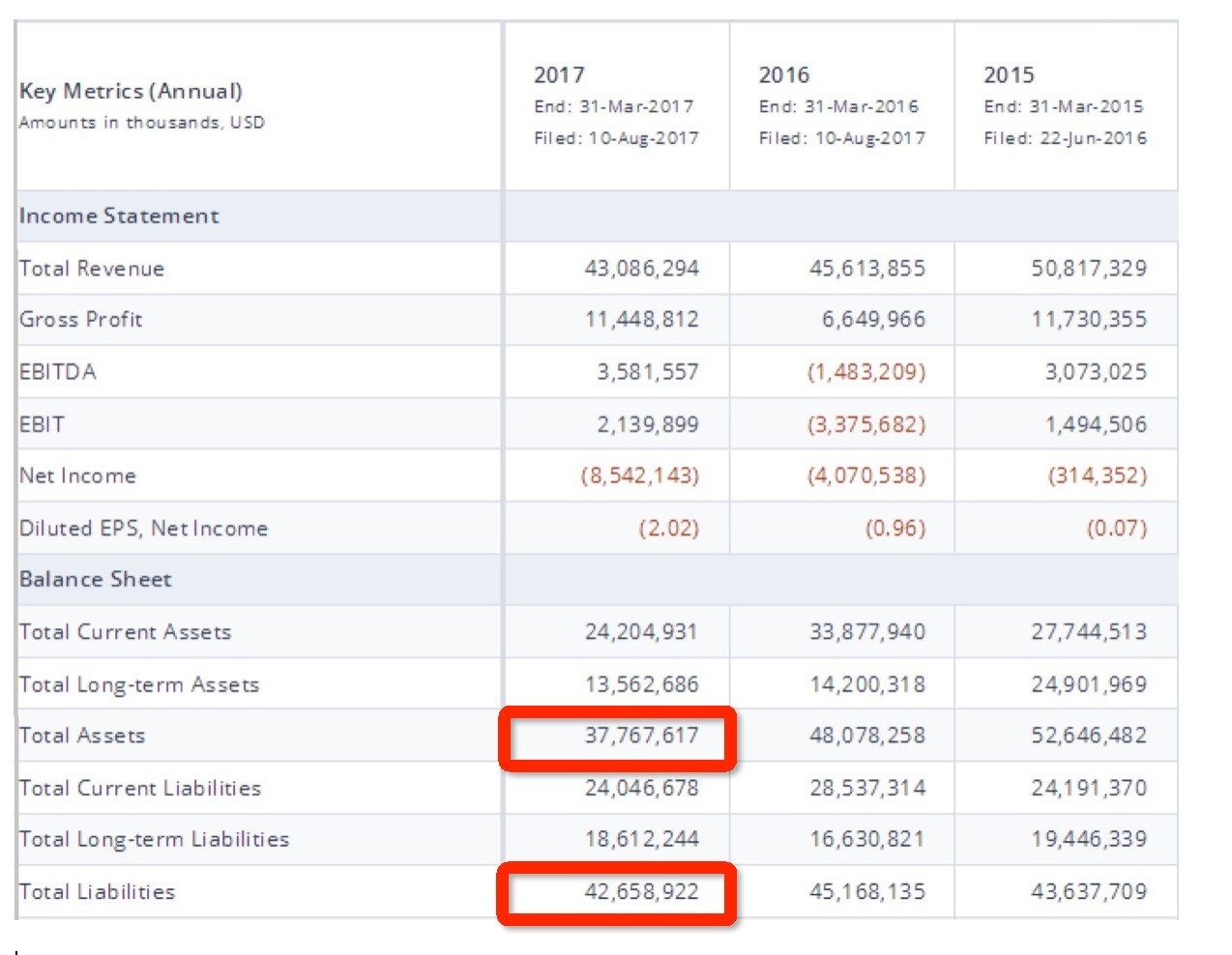Click the 2015 column header

click(x=1009, y=74)
